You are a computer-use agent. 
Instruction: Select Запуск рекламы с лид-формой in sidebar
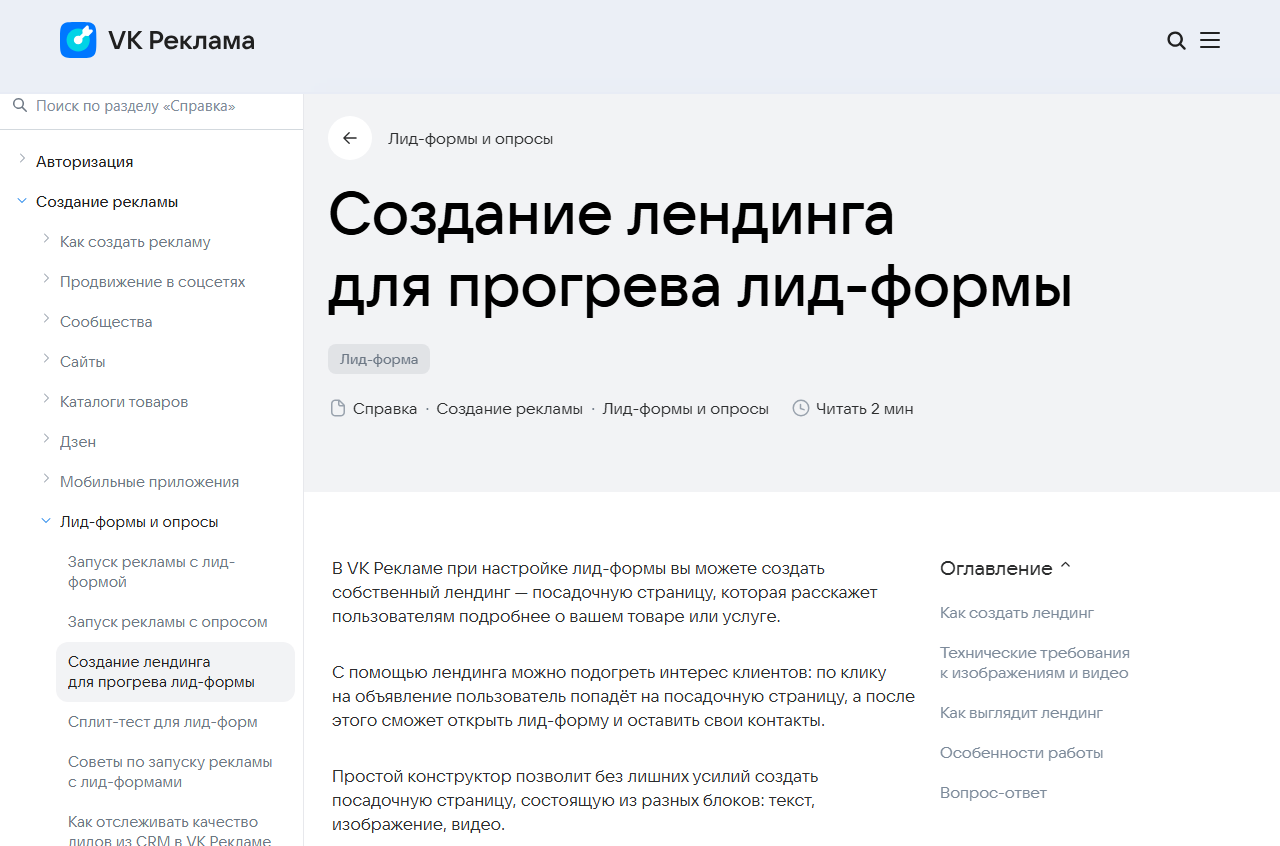(151, 572)
